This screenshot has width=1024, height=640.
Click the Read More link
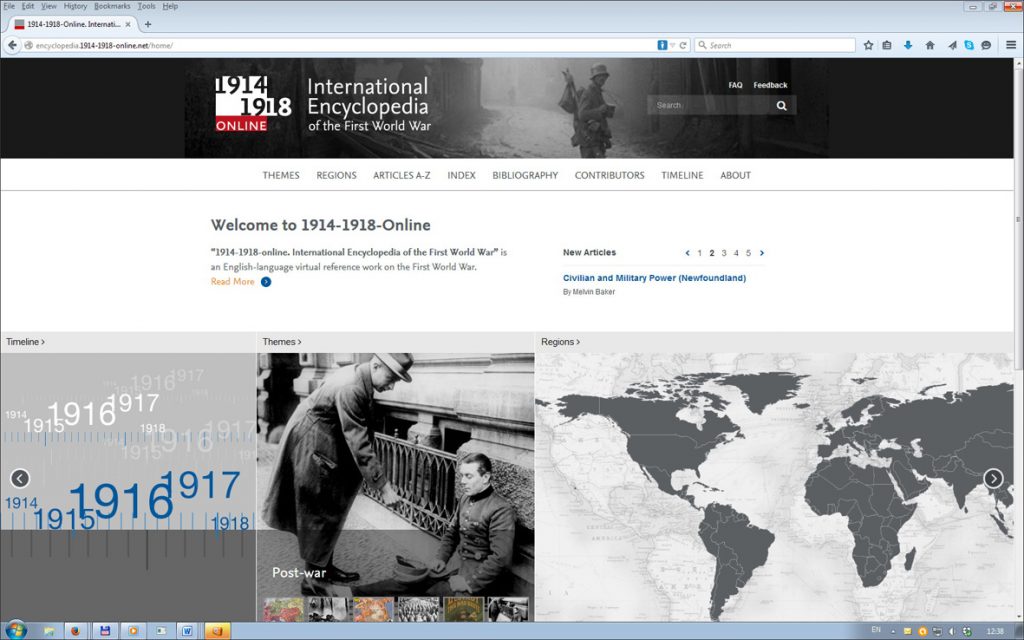coord(233,282)
